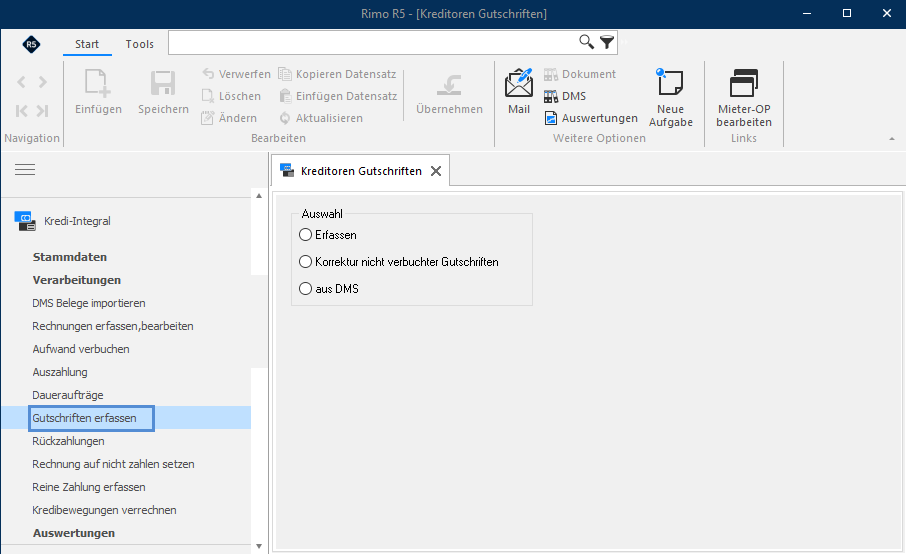Click the Kredi-Integral label
Image resolution: width=906 pixels, height=554 pixels.
click(77, 221)
